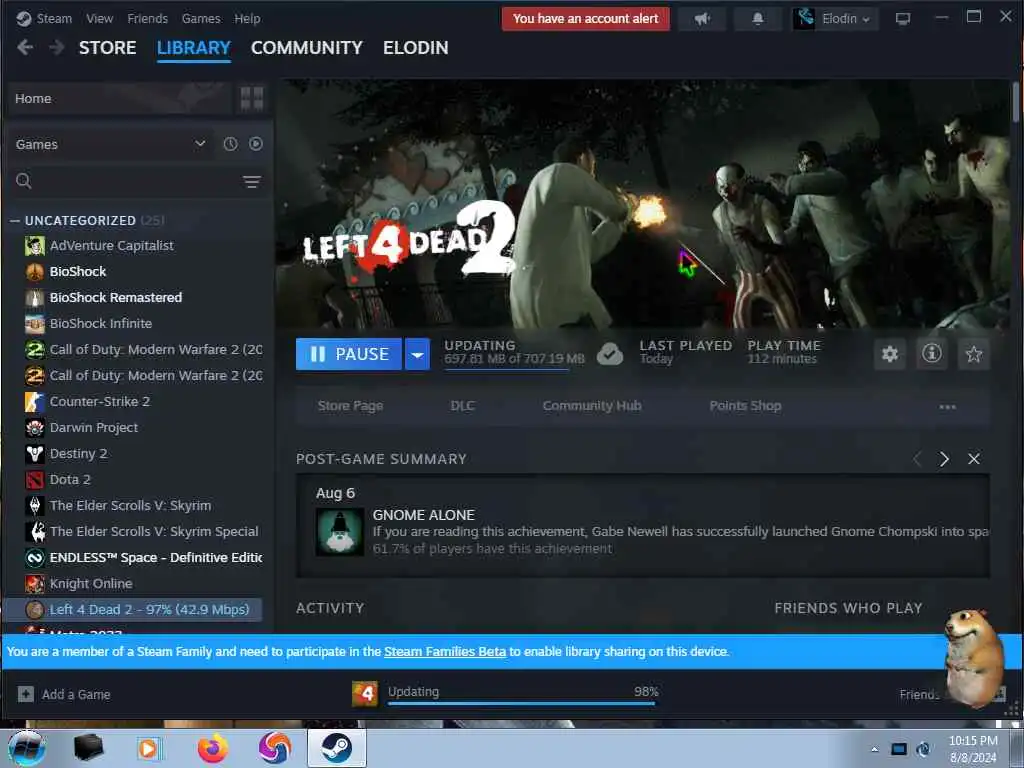Screen dimensions: 1024x768
Task: Open the three-dots more links menu
Action: 947,406
